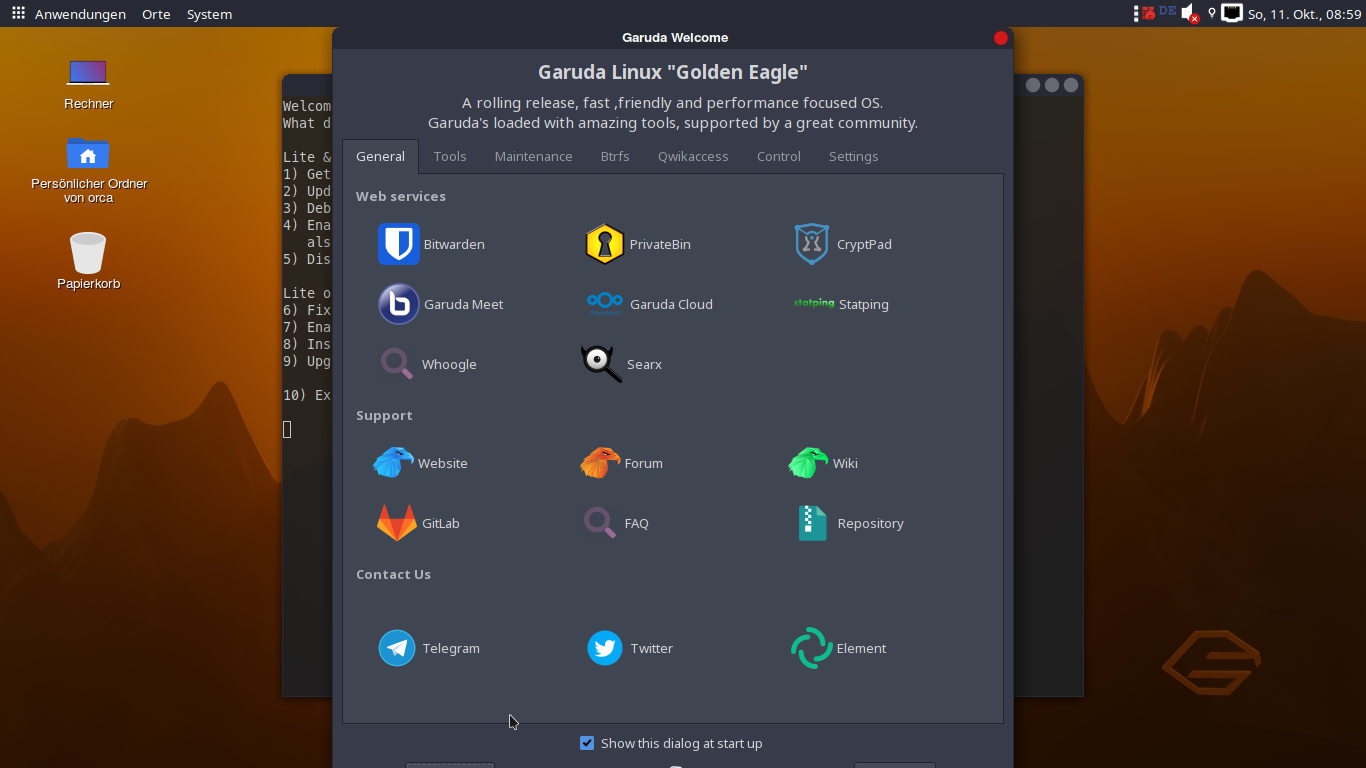Select the General tab
This screenshot has height=768, width=1366.
coord(380,156)
